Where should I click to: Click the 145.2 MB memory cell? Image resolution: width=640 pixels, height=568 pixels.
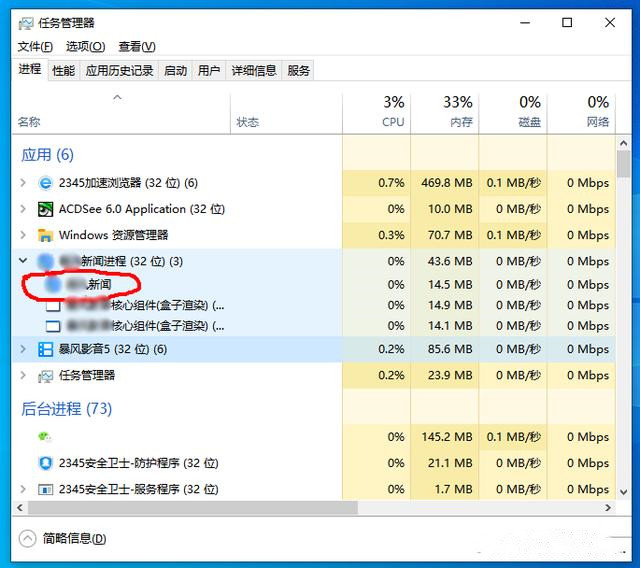point(447,437)
